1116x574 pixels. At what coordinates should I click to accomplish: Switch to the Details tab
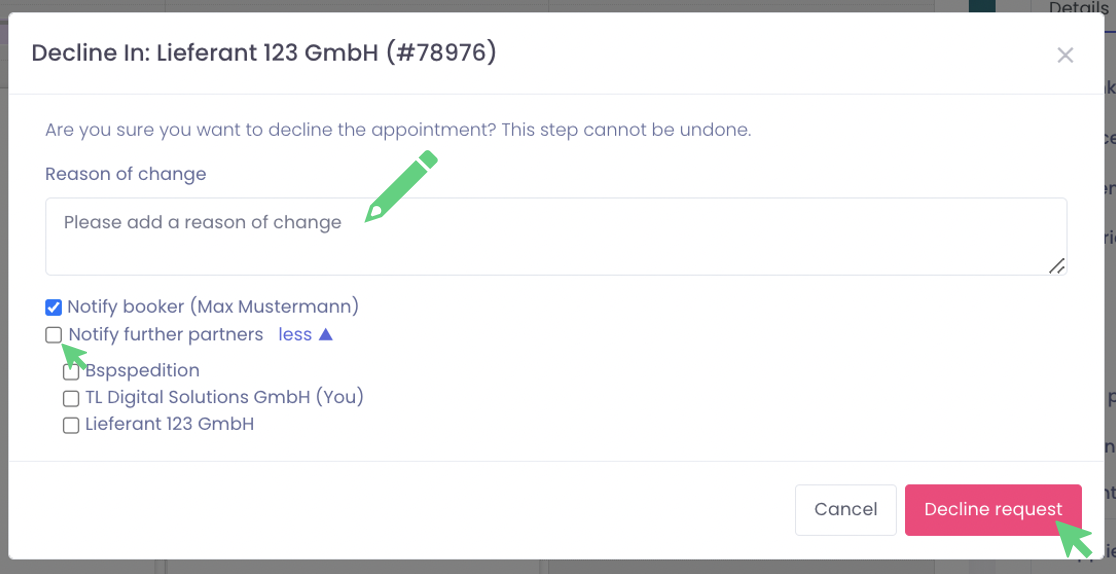(x=1078, y=8)
